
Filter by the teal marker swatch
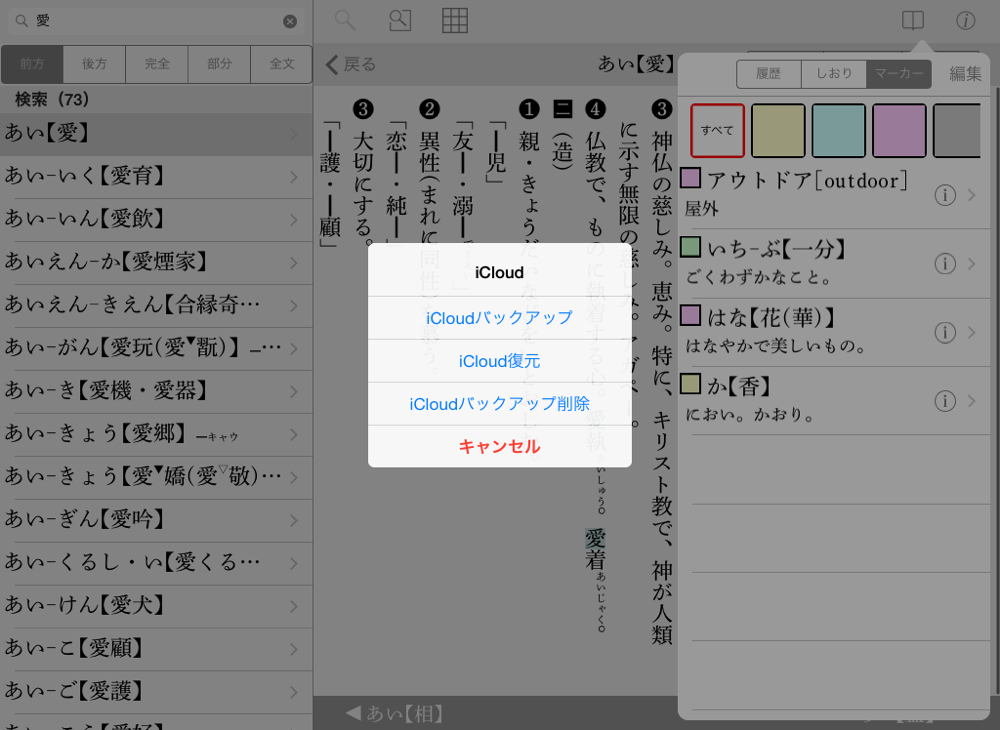tap(839, 131)
